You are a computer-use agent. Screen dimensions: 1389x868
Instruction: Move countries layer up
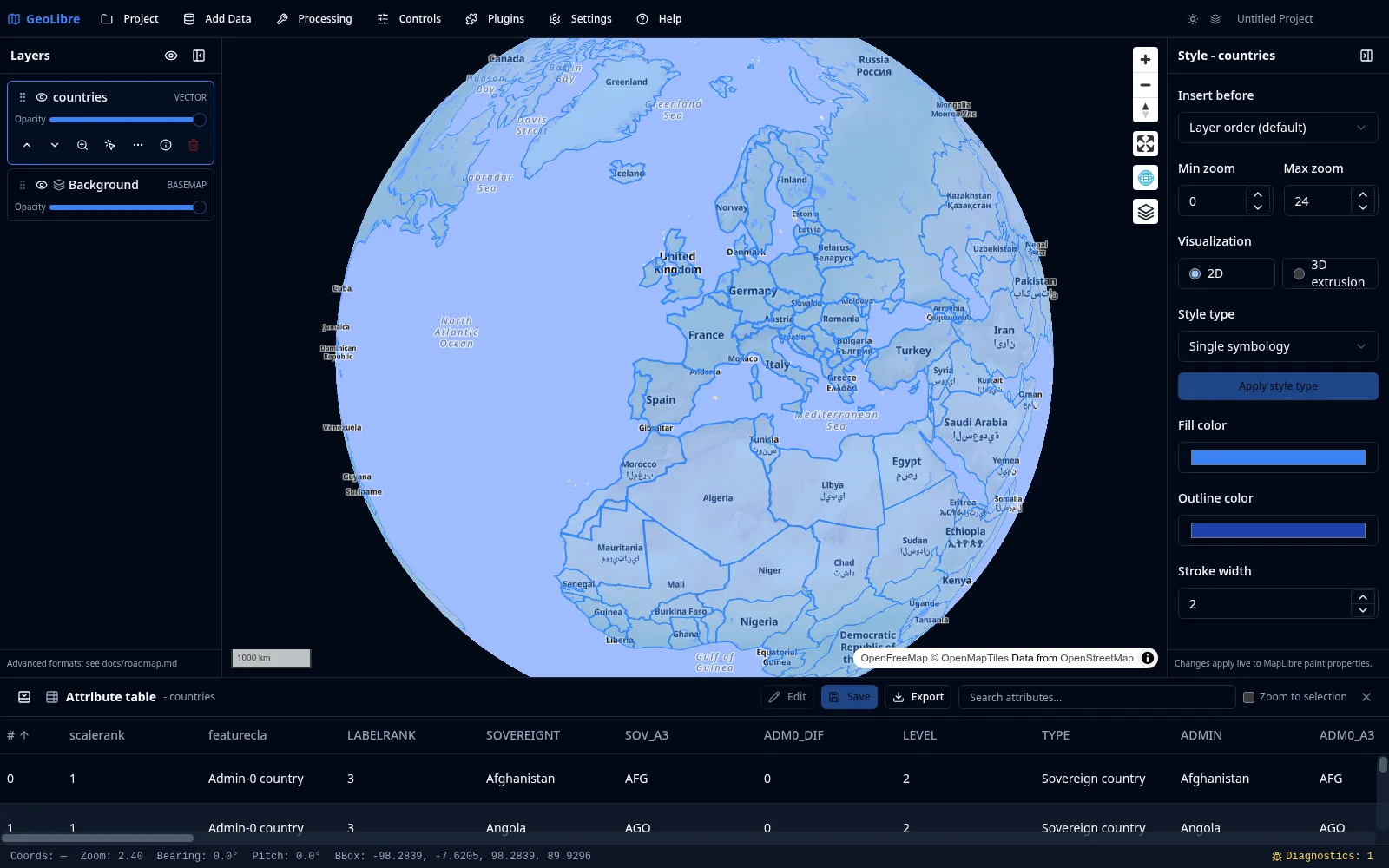click(27, 145)
